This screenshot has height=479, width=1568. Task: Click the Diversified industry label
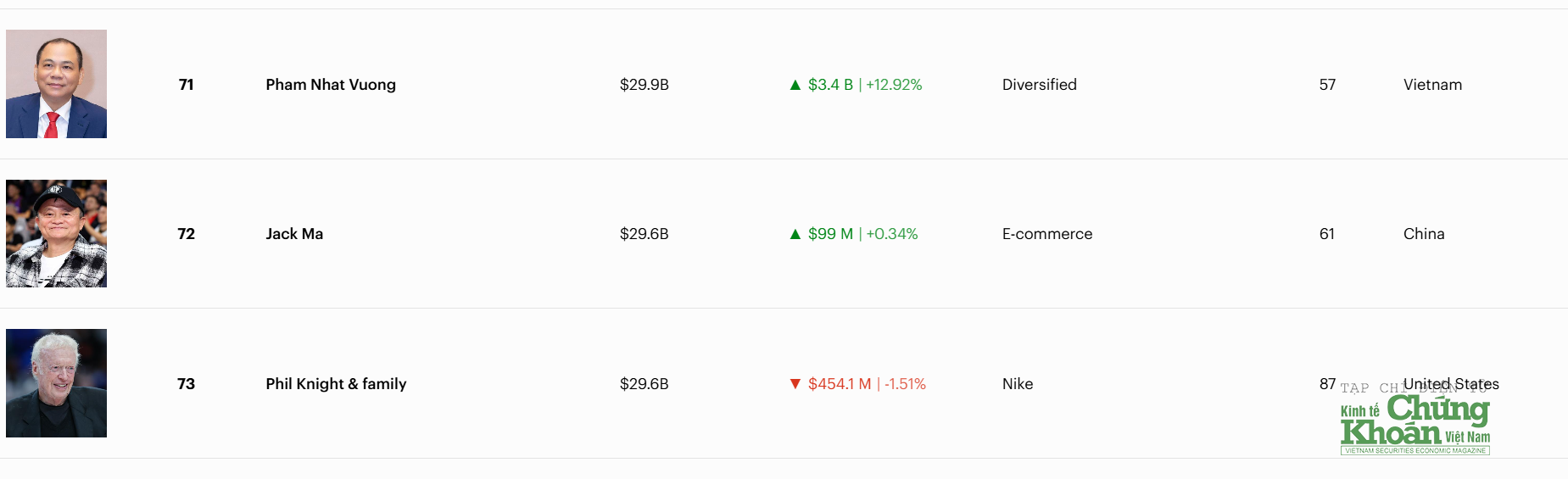click(1040, 85)
